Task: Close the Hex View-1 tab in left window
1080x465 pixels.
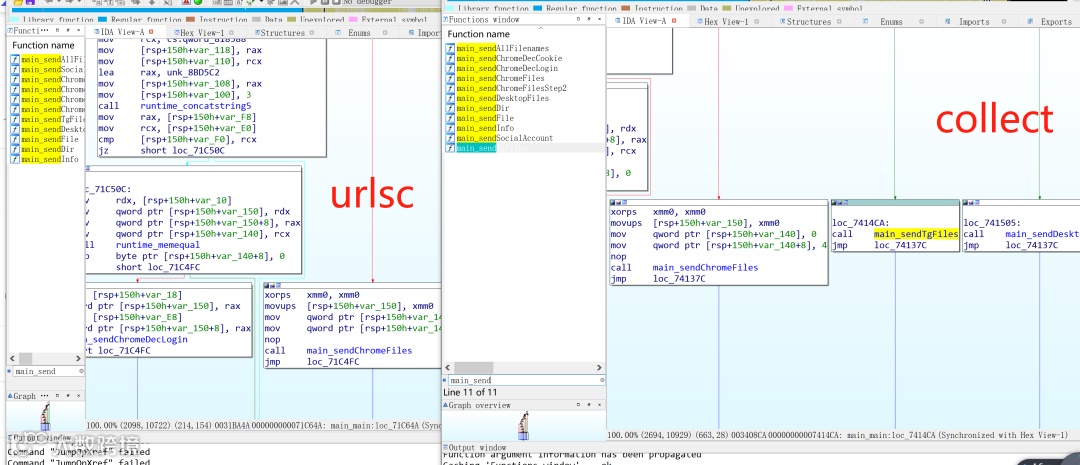Action: [x=232, y=32]
